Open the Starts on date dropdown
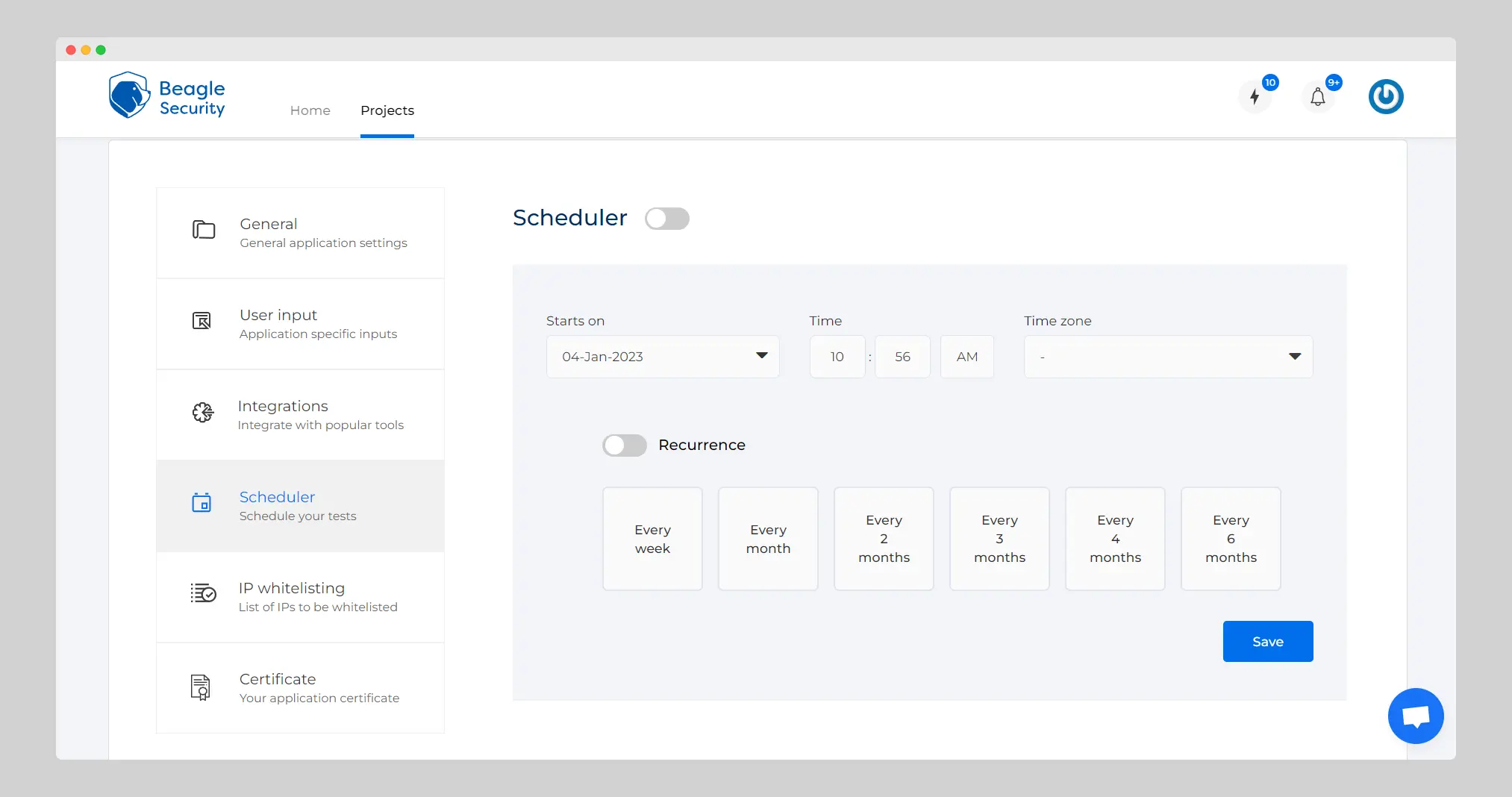The width and height of the screenshot is (1512, 797). click(663, 357)
